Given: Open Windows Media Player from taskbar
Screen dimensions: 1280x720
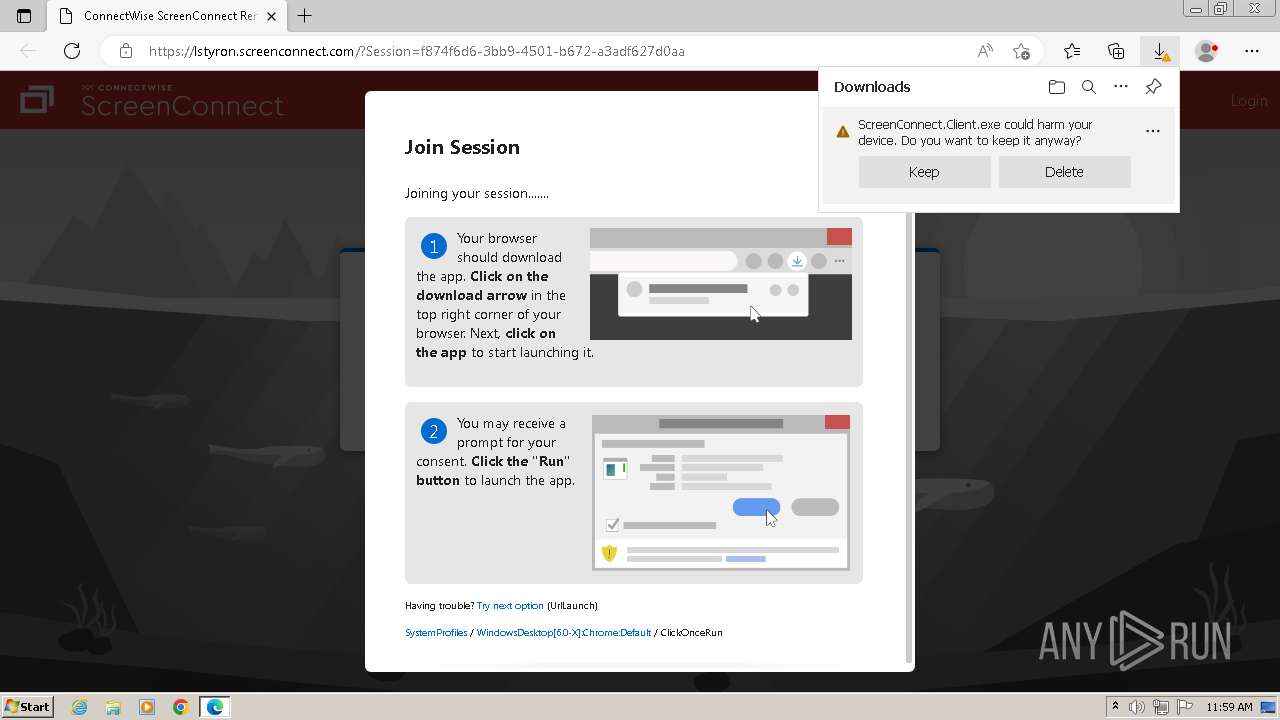Looking at the screenshot, I should pos(147,707).
